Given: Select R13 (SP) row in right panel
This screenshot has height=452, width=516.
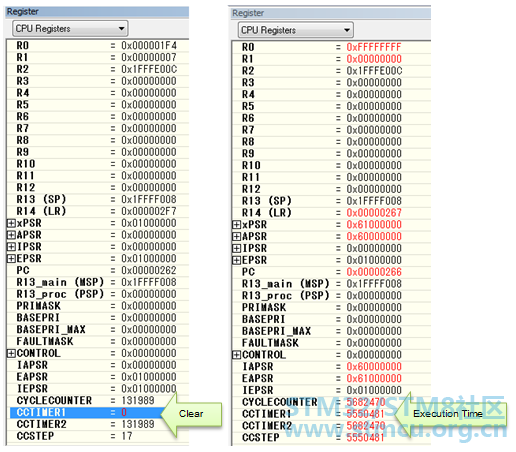Looking at the screenshot, I should (331, 201).
